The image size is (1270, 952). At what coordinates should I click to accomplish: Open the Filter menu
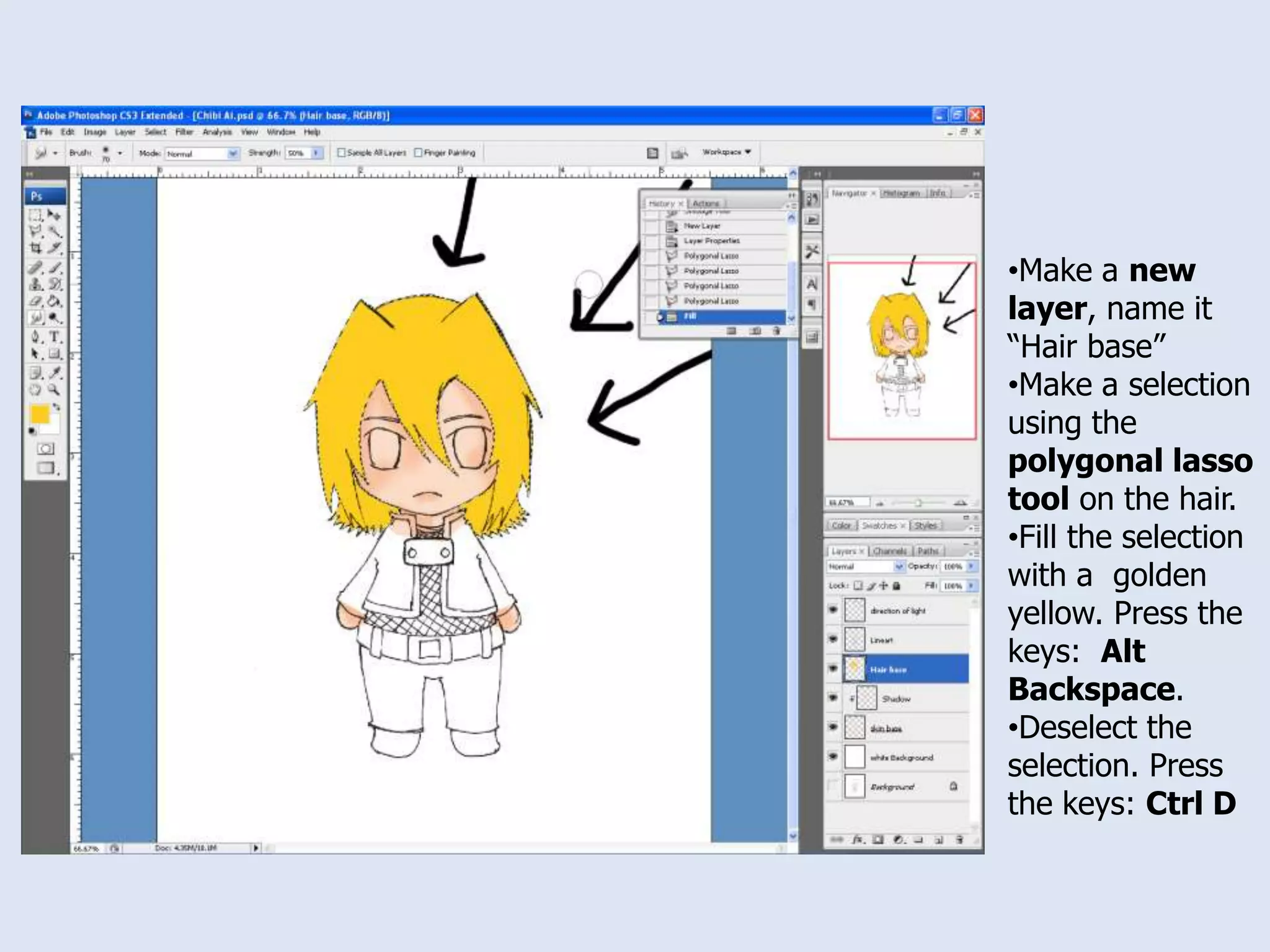click(x=184, y=132)
